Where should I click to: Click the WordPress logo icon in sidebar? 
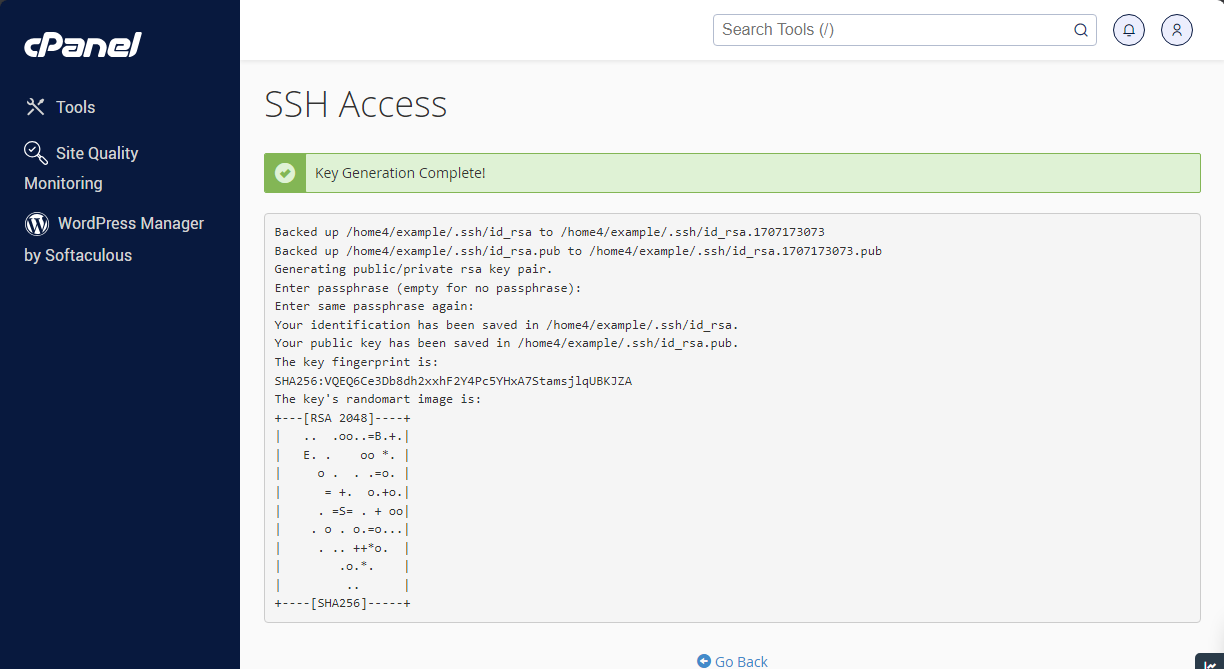pyautogui.click(x=36, y=223)
